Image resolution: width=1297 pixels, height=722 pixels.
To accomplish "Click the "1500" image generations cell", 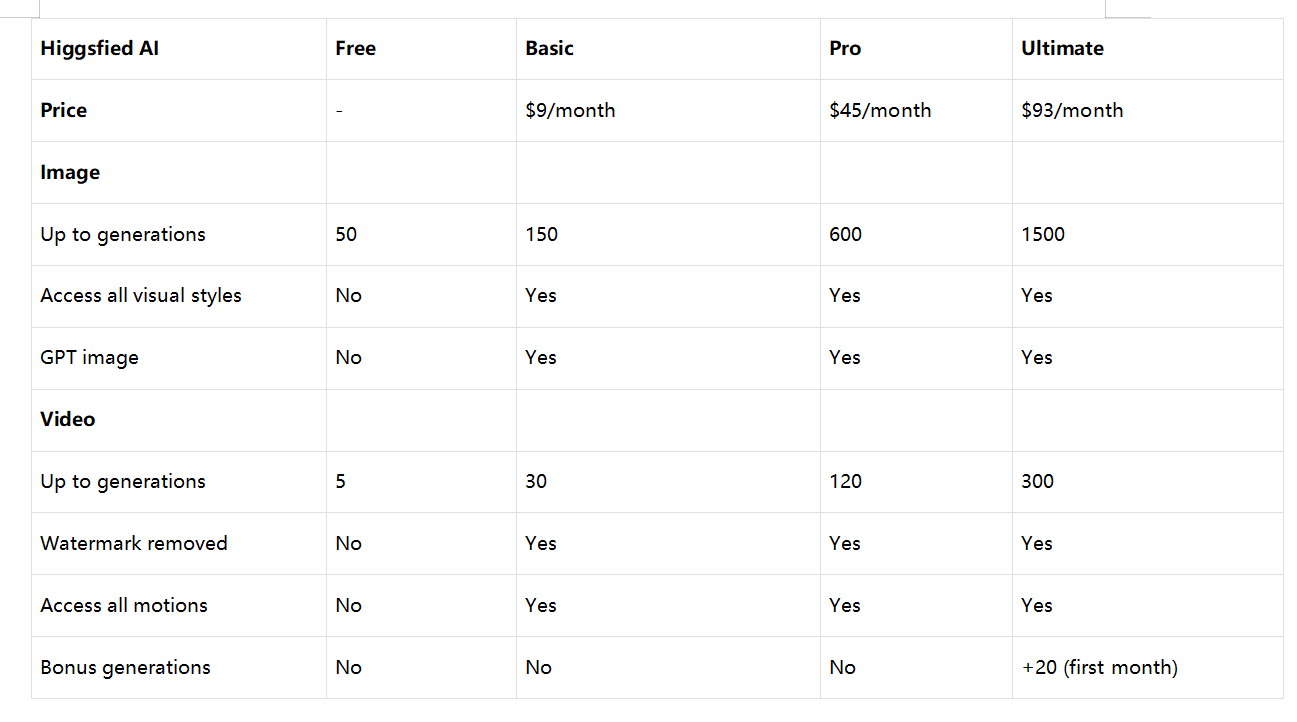I will click(x=1043, y=235).
